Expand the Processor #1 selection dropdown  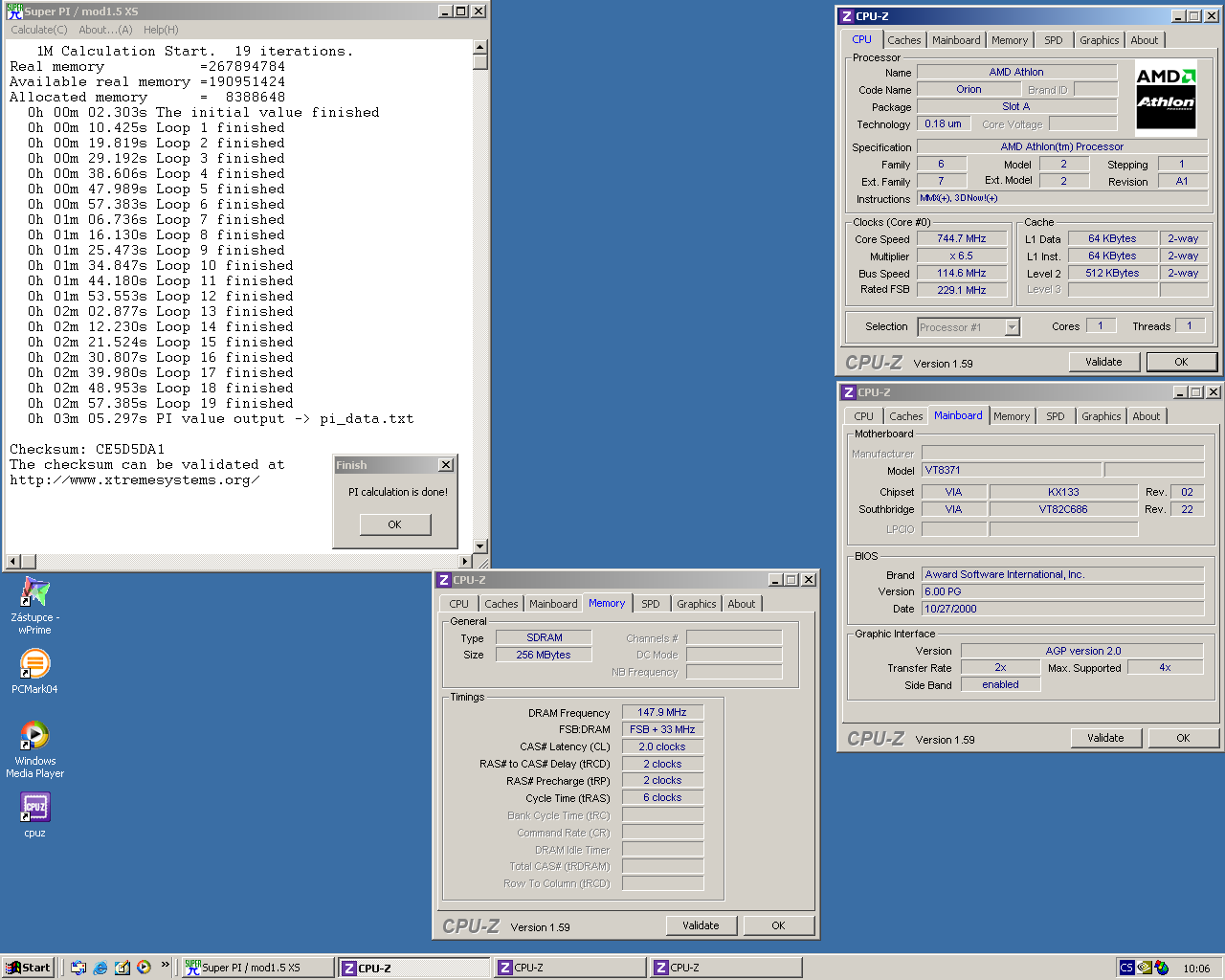tap(1012, 327)
